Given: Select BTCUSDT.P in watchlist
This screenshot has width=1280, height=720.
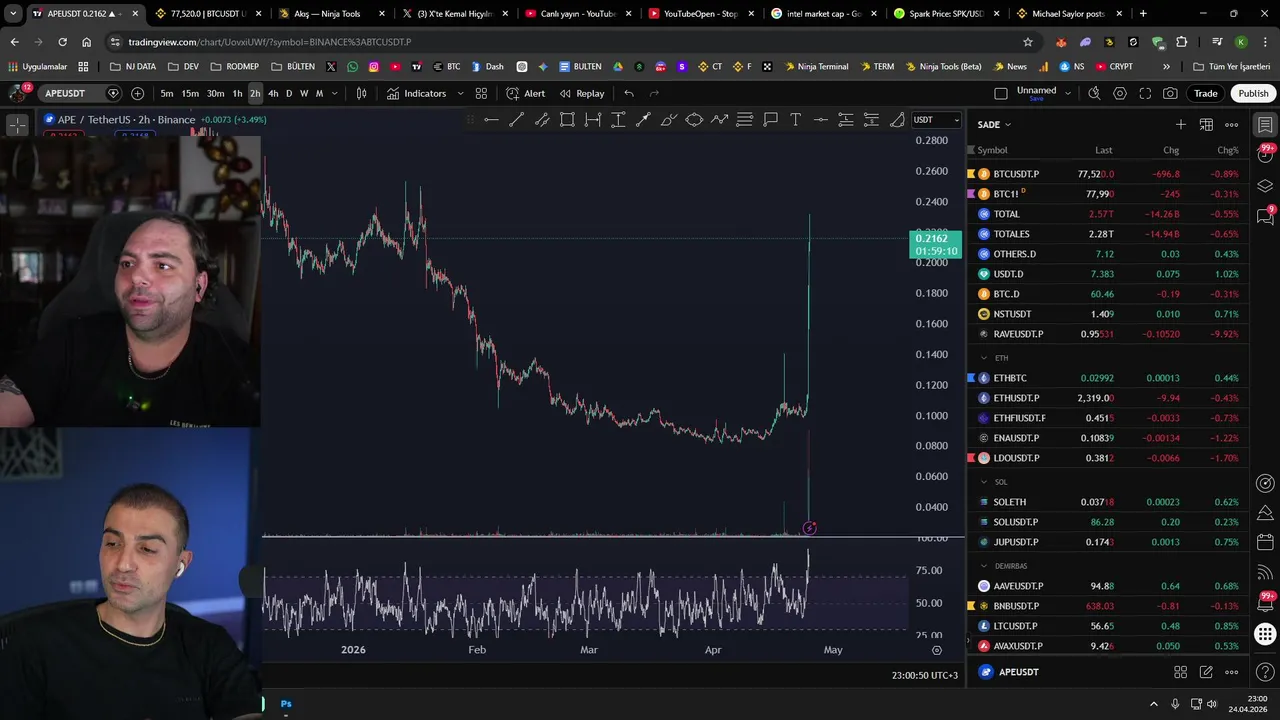Looking at the screenshot, I should [x=1107, y=174].
